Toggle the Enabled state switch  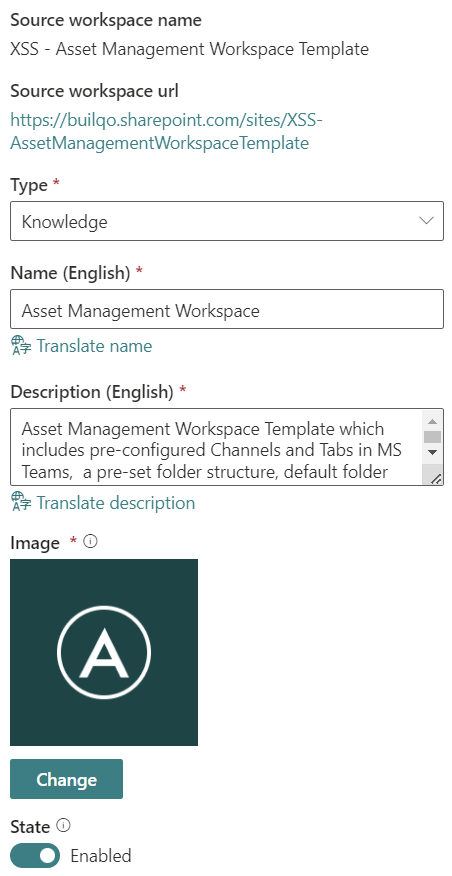point(35,855)
